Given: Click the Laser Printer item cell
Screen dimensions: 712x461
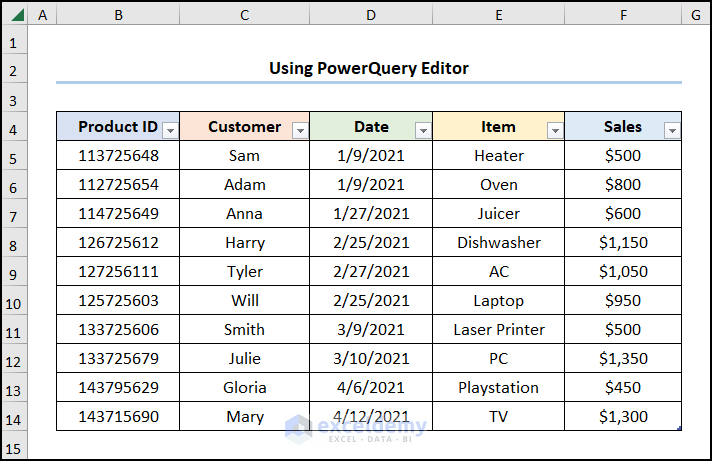Looking at the screenshot, I should click(499, 330).
